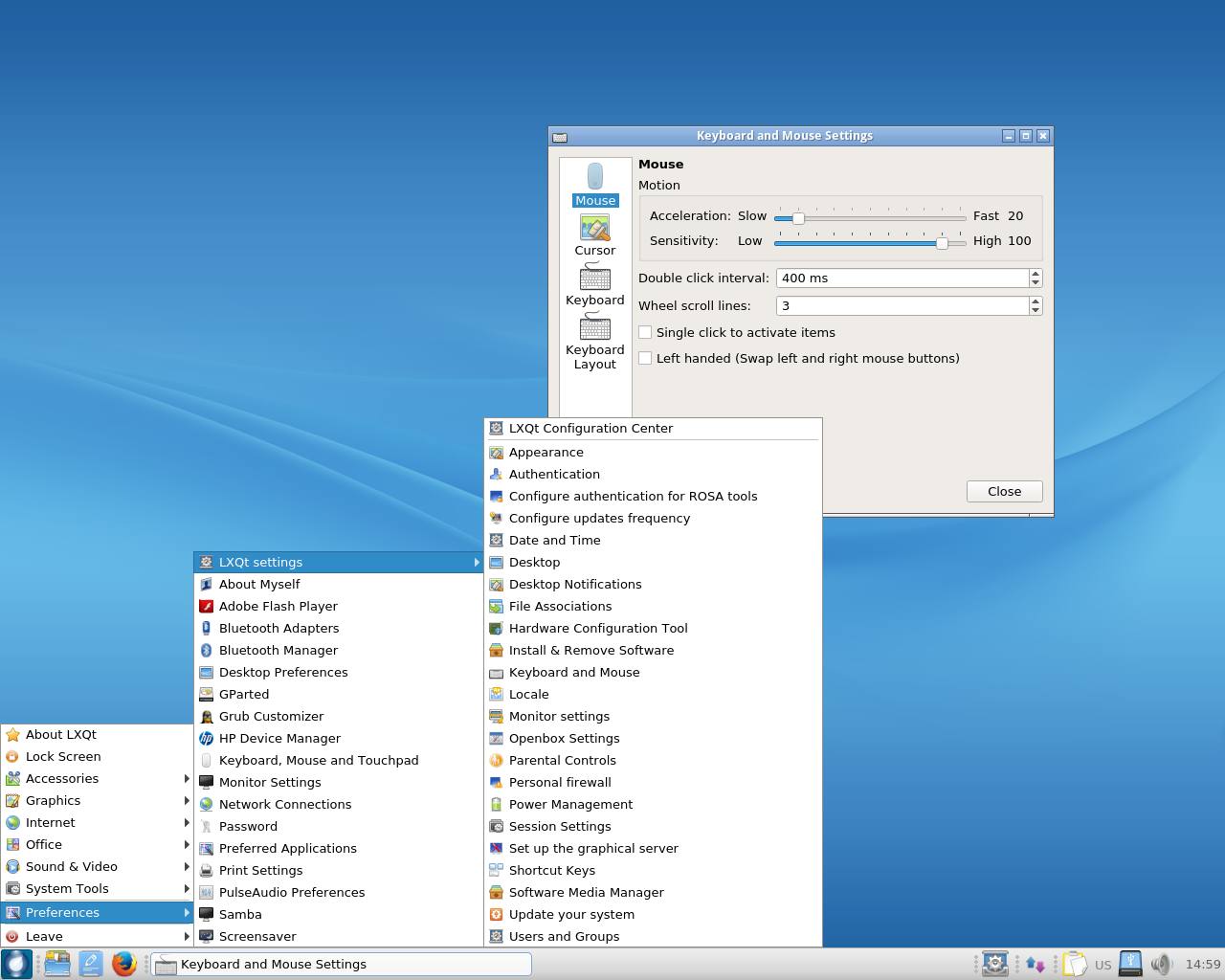Click the Wheel scroll lines field
The height and width of the screenshot is (980, 1225).
902,305
